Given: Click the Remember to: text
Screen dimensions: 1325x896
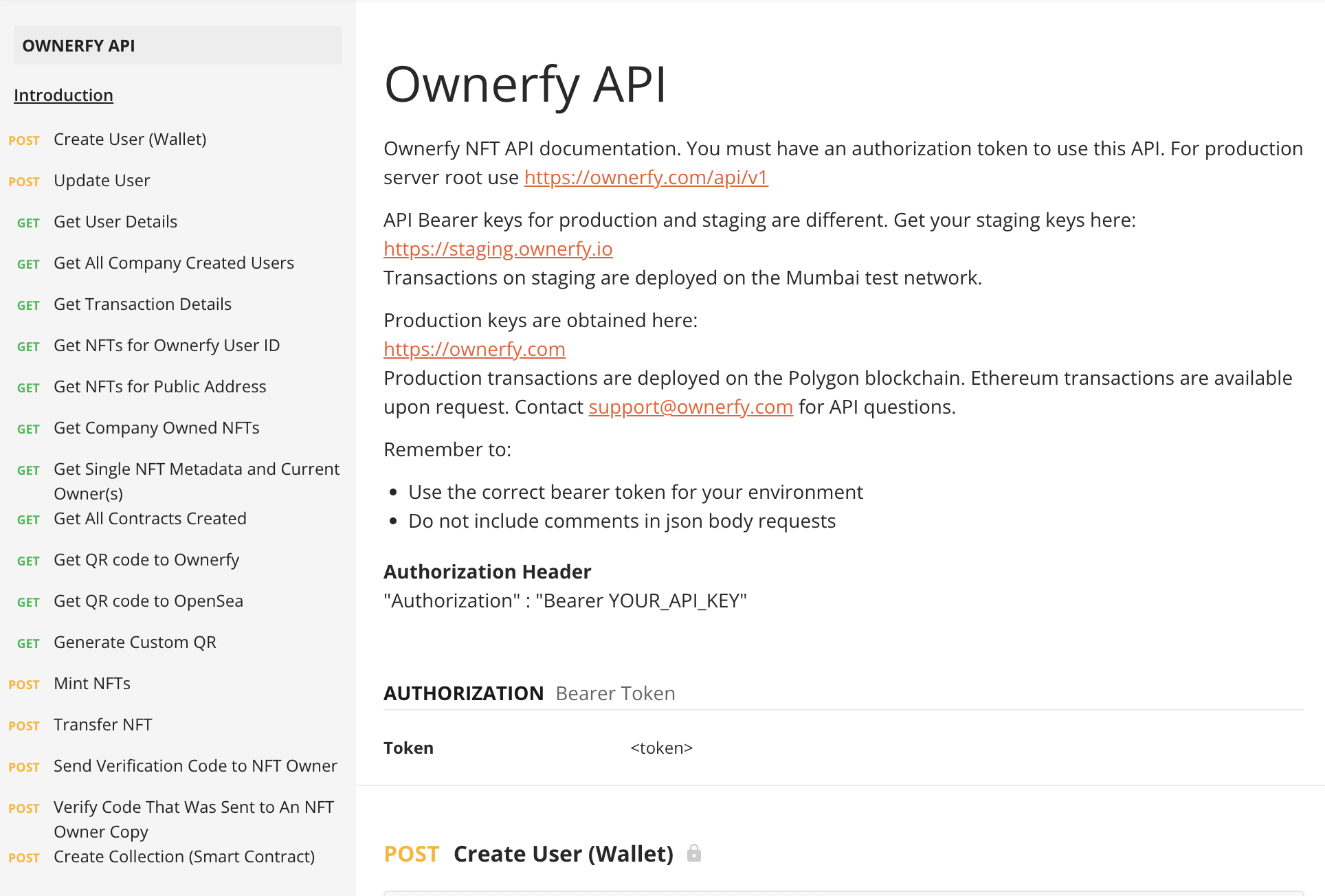Looking at the screenshot, I should (x=447, y=449).
